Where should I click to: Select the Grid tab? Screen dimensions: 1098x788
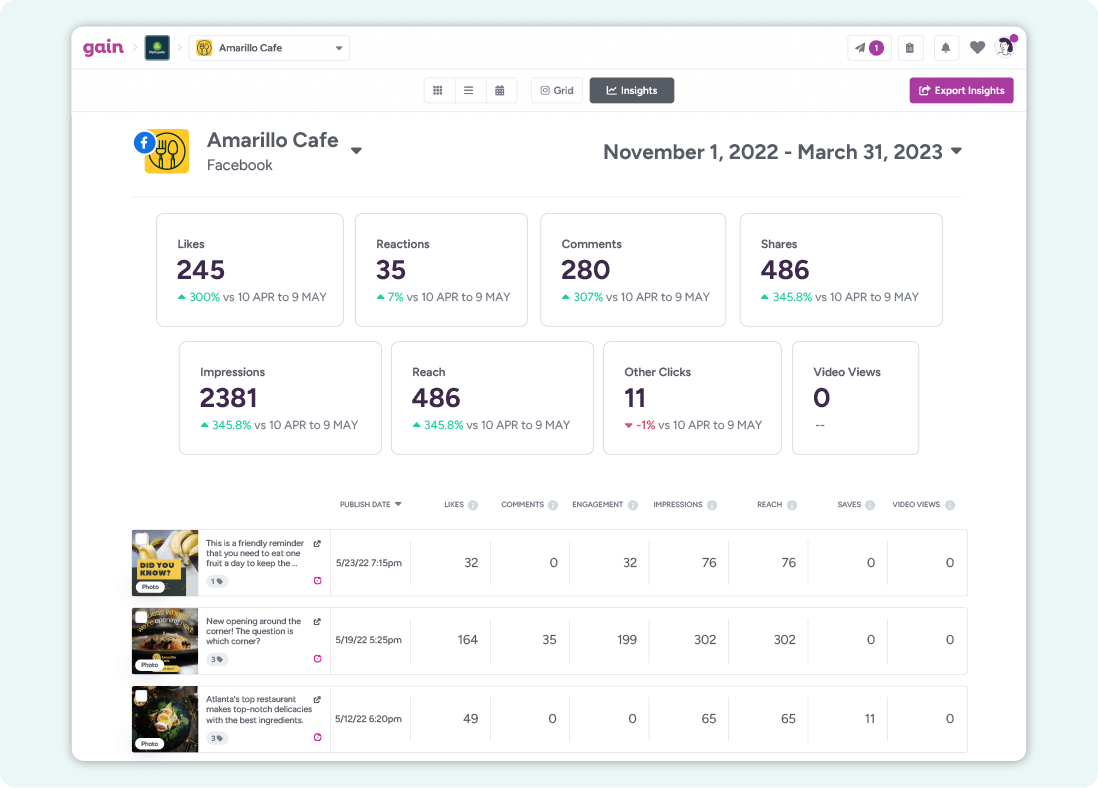pos(556,90)
